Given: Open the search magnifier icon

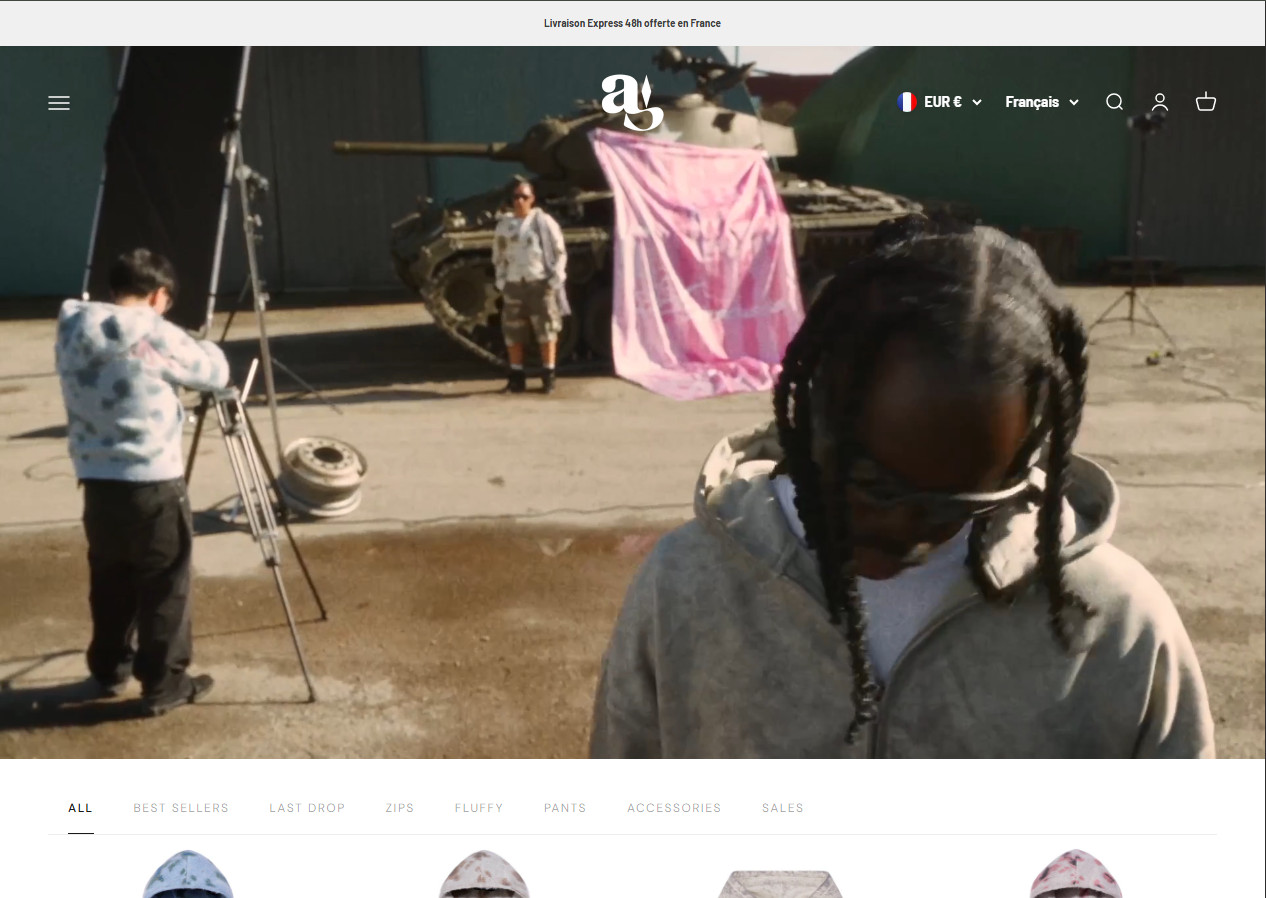Looking at the screenshot, I should (x=1114, y=102).
